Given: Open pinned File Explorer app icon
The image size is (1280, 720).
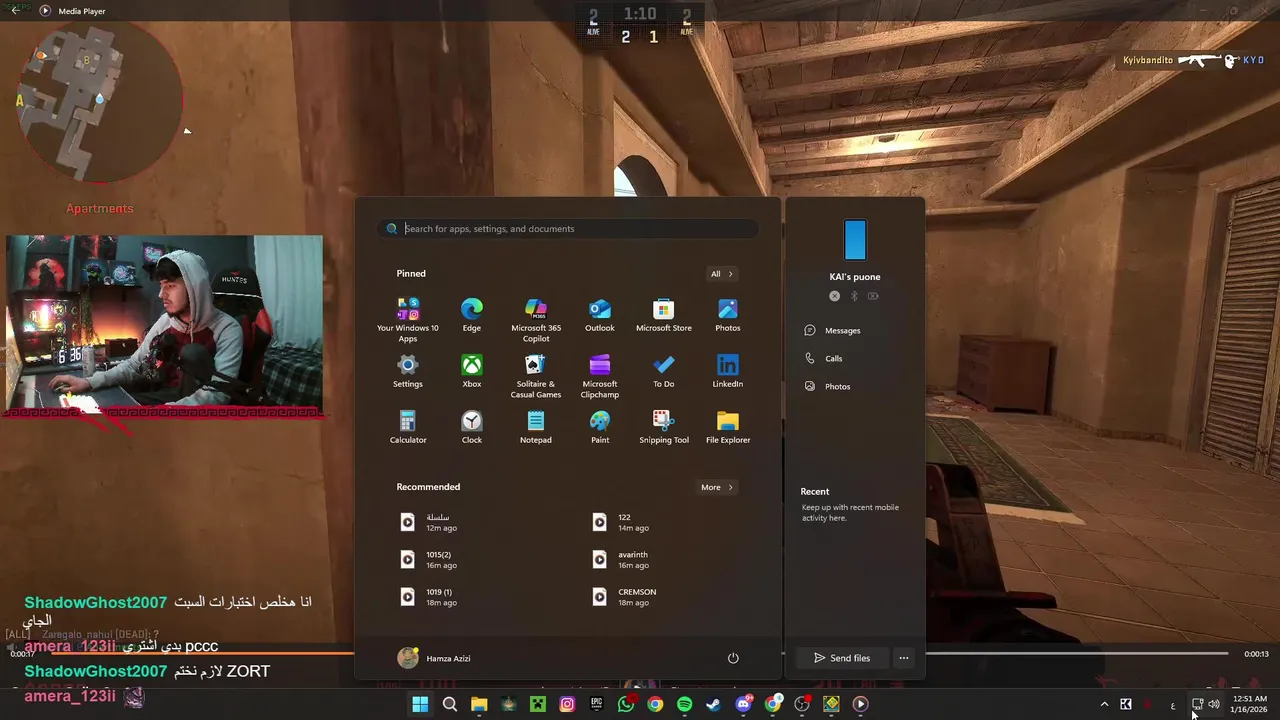Looking at the screenshot, I should (728, 427).
